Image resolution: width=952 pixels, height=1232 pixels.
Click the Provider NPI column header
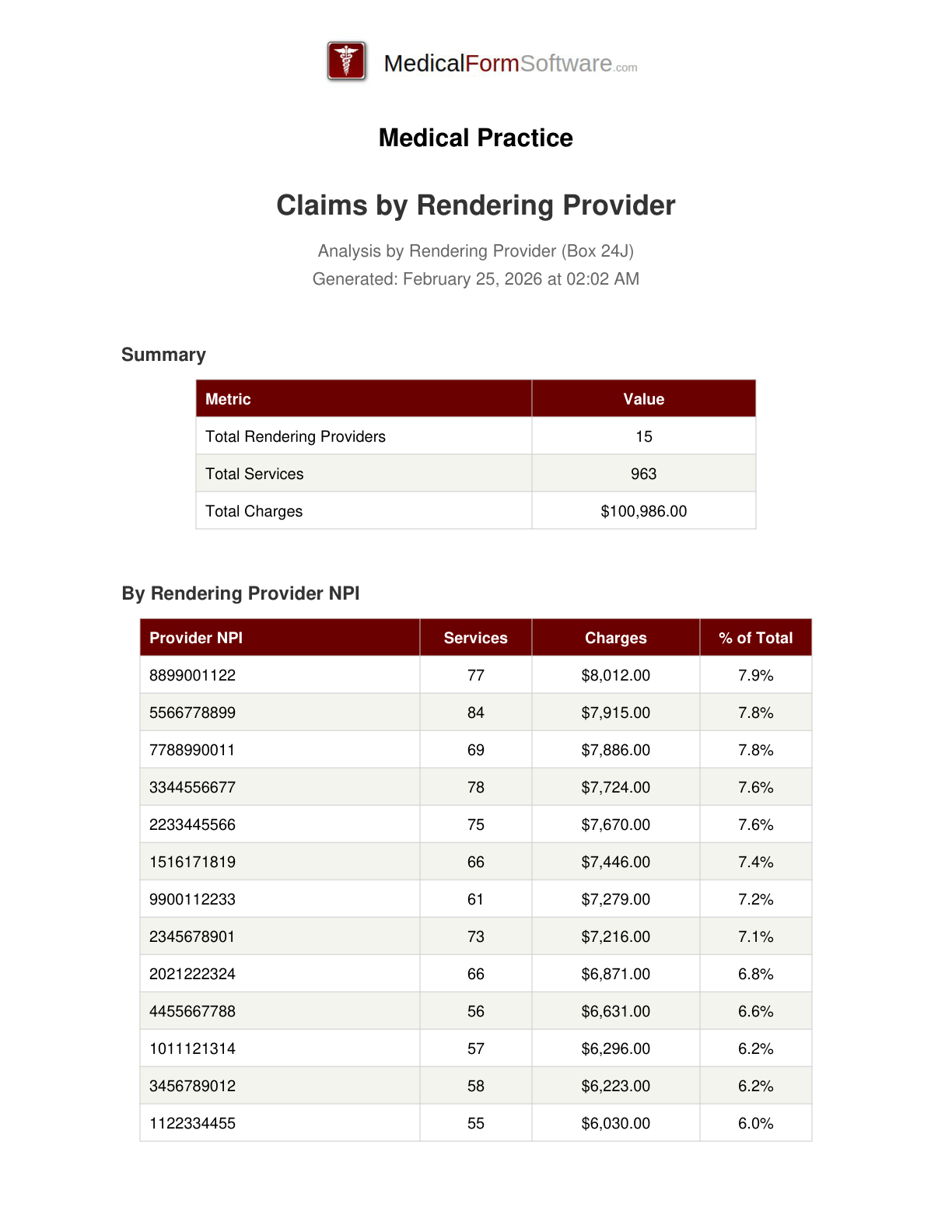[196, 638]
